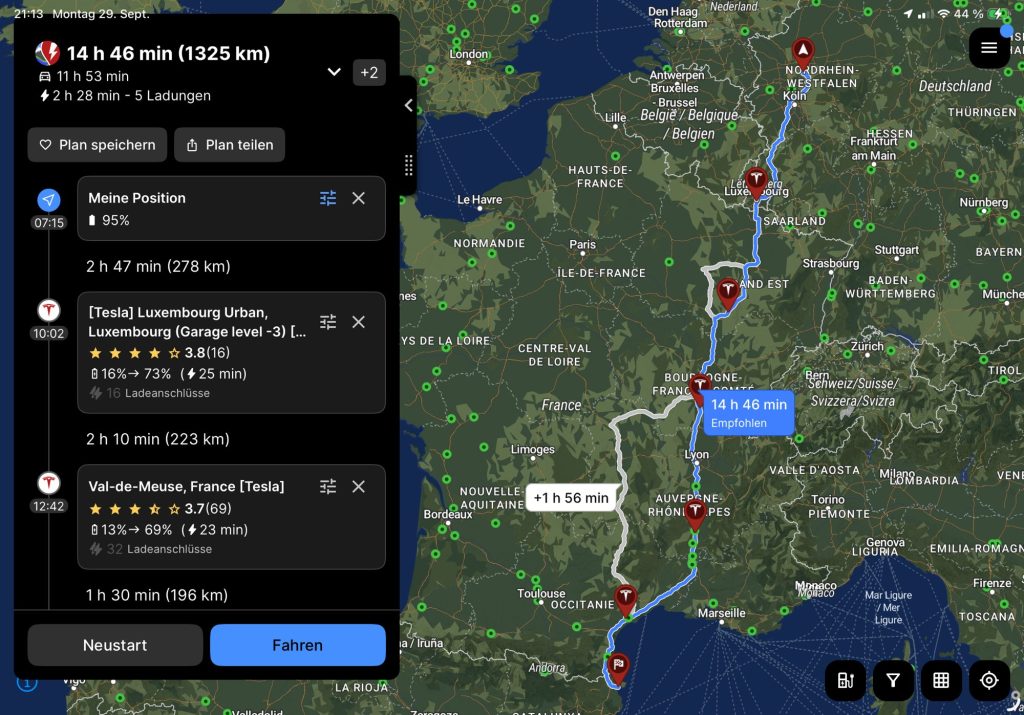
Task: Select the +1 h 56 min alternative route
Action: (570, 497)
